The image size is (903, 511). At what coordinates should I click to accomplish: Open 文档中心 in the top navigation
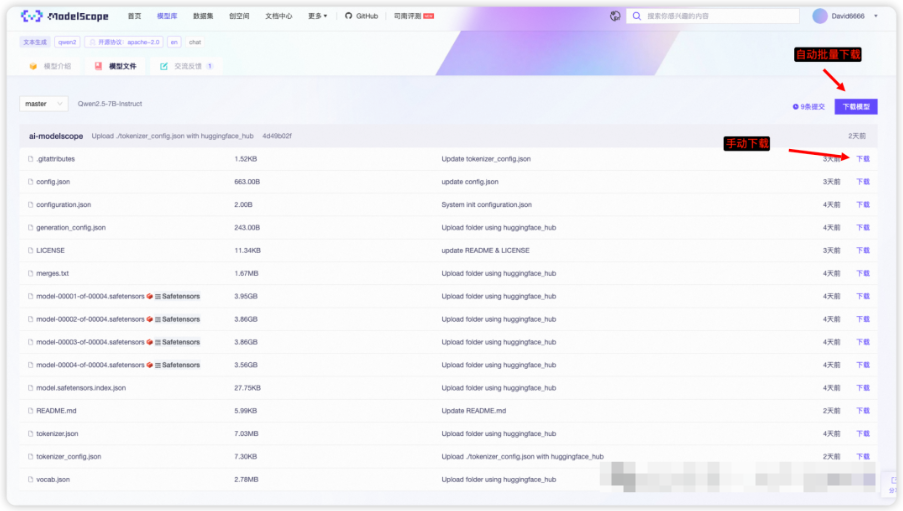[x=279, y=16]
